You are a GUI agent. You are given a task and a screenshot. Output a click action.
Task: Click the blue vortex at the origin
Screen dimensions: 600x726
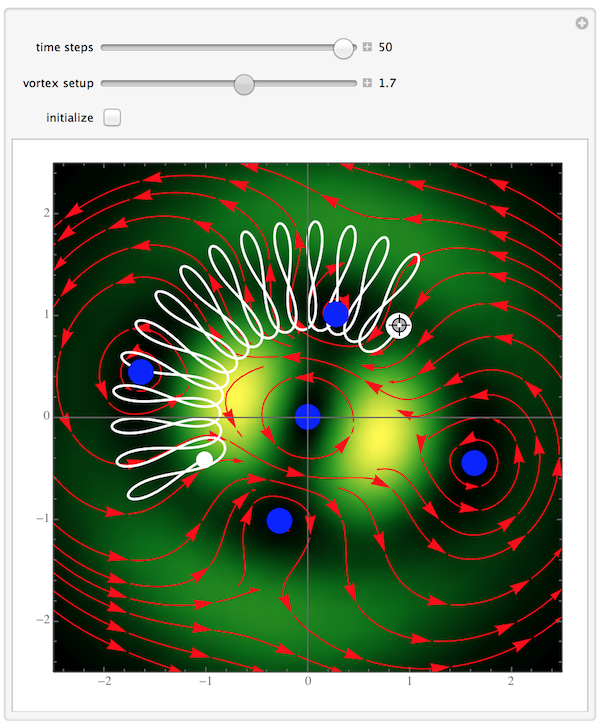307,417
